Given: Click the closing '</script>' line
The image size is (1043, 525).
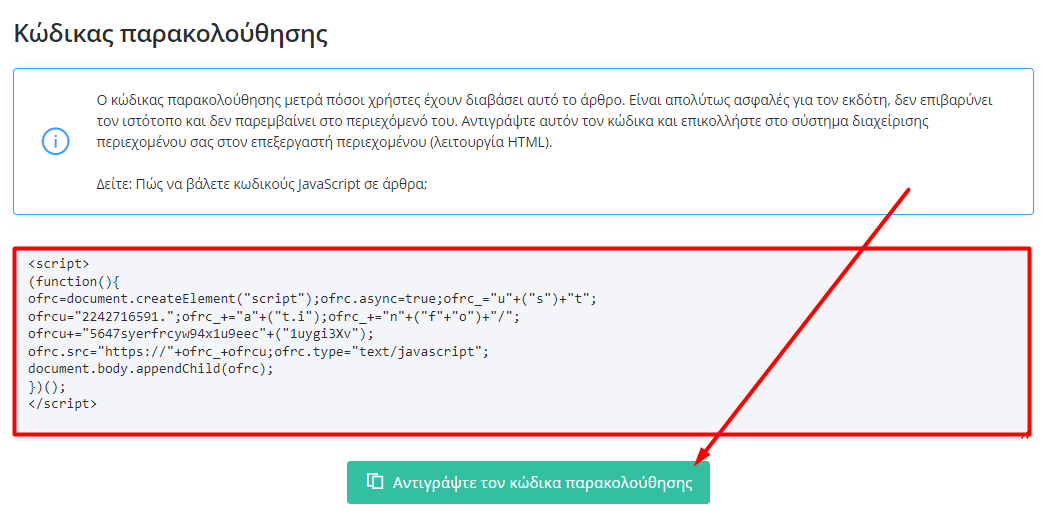Looking at the screenshot, I should (63, 404).
